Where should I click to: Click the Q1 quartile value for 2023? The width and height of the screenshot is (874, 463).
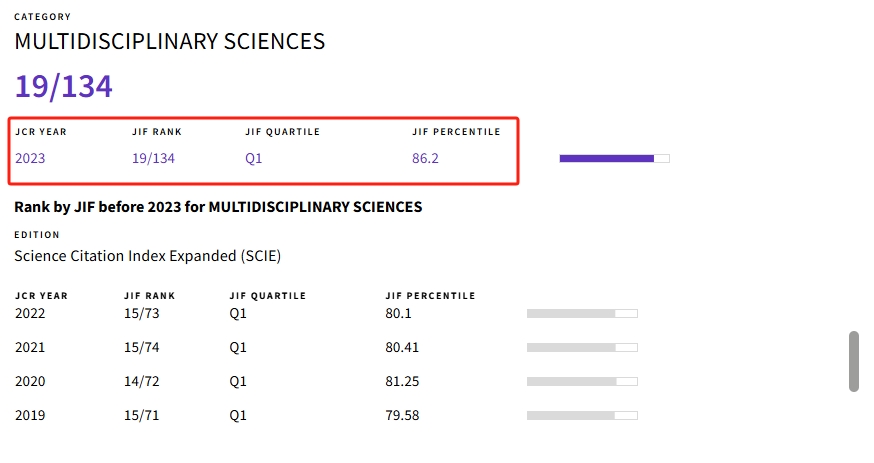point(254,158)
